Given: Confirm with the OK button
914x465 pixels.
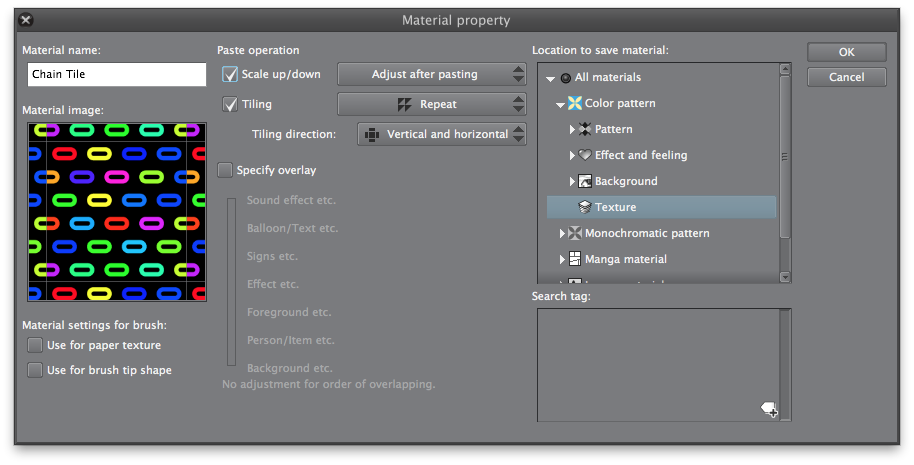Looking at the screenshot, I should (x=846, y=52).
